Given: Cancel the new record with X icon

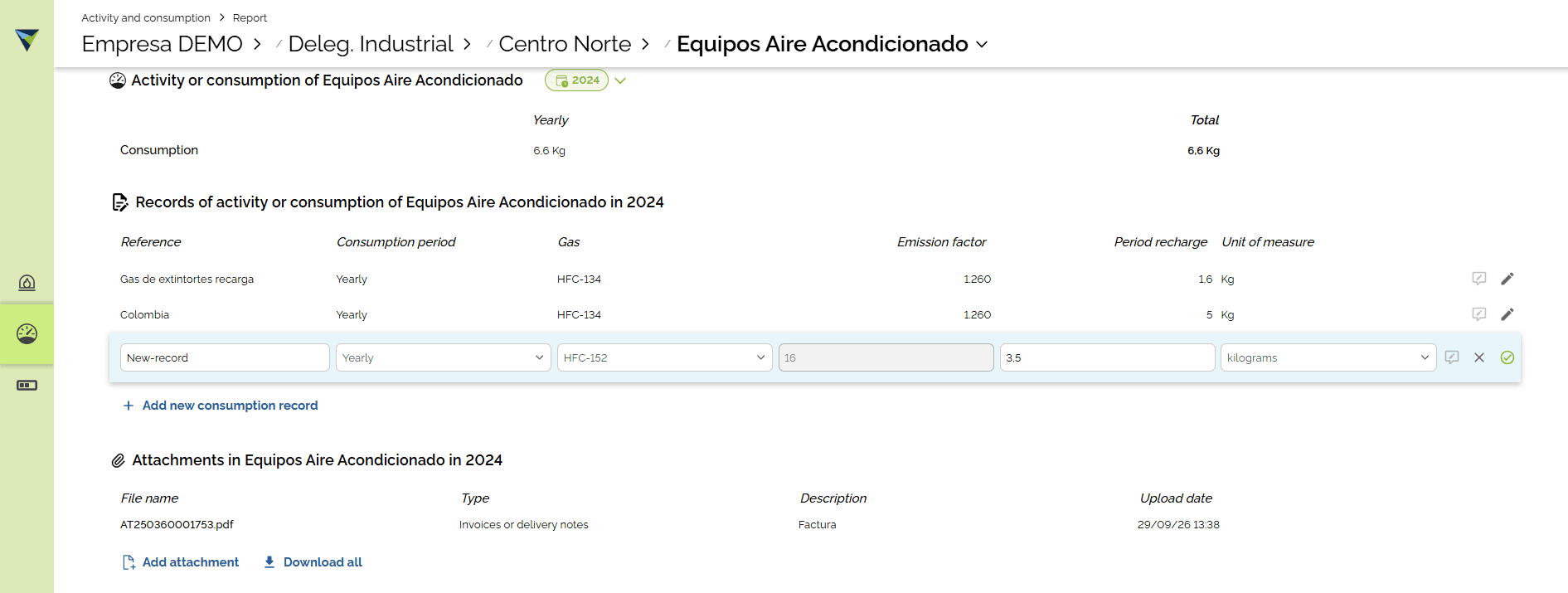Looking at the screenshot, I should 1479,357.
